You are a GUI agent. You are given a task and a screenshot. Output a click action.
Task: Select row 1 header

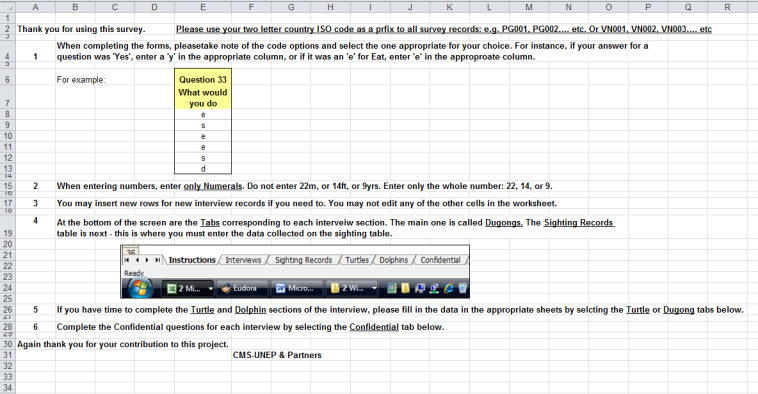(x=8, y=18)
